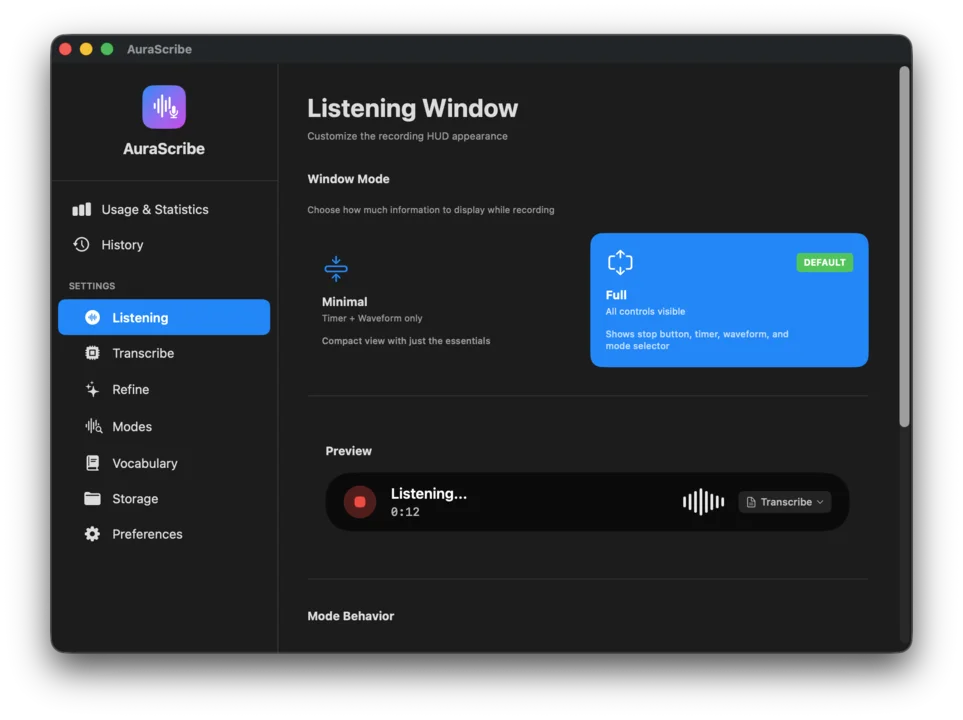
Task: Select the Full window mode card
Action: (x=728, y=299)
